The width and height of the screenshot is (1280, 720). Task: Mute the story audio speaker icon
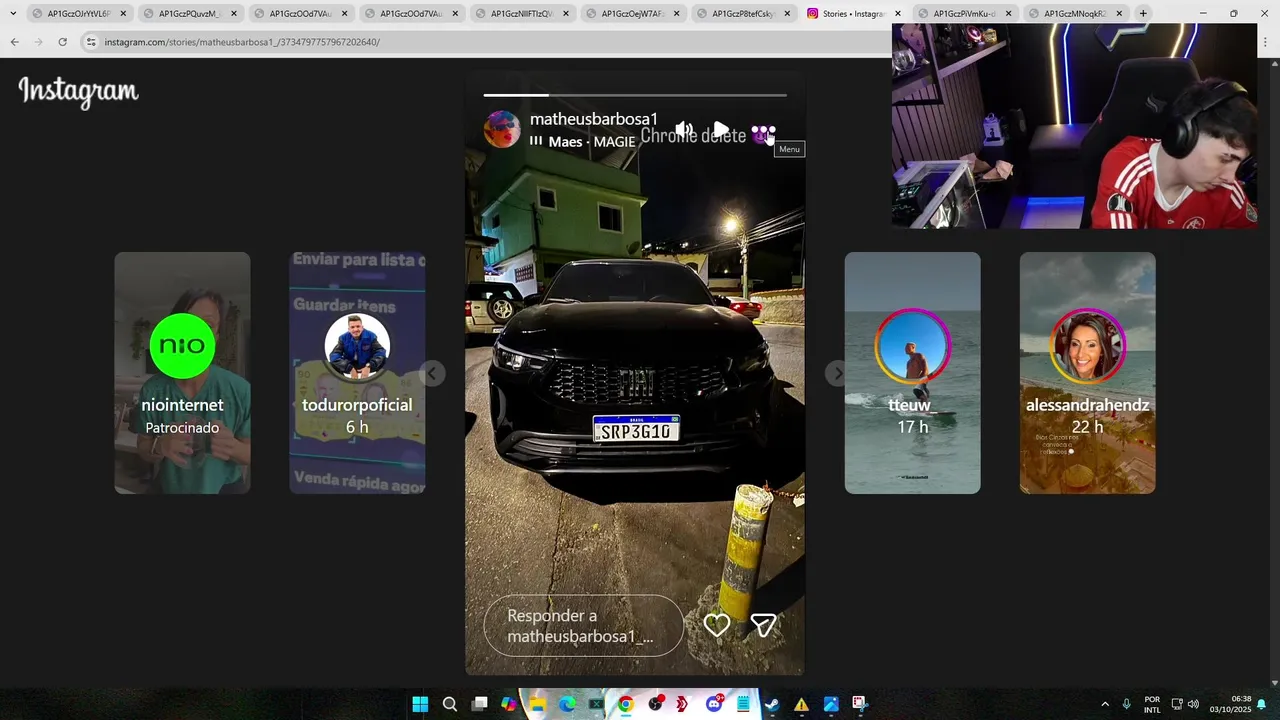coord(684,130)
